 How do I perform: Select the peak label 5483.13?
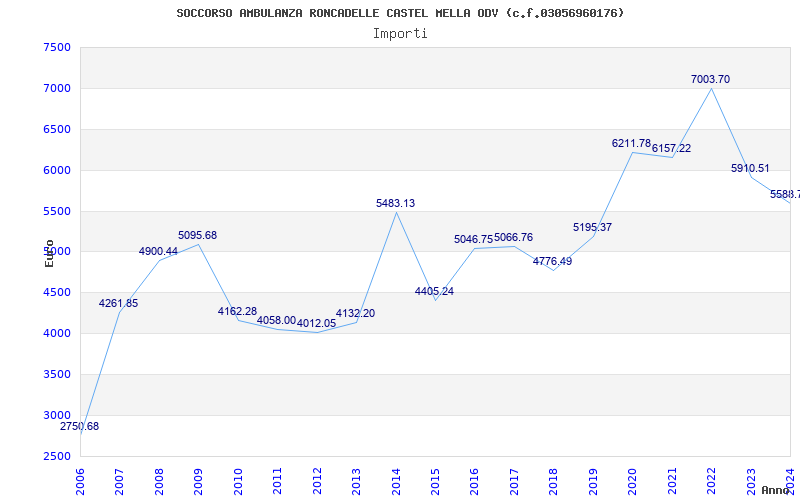tap(395, 204)
